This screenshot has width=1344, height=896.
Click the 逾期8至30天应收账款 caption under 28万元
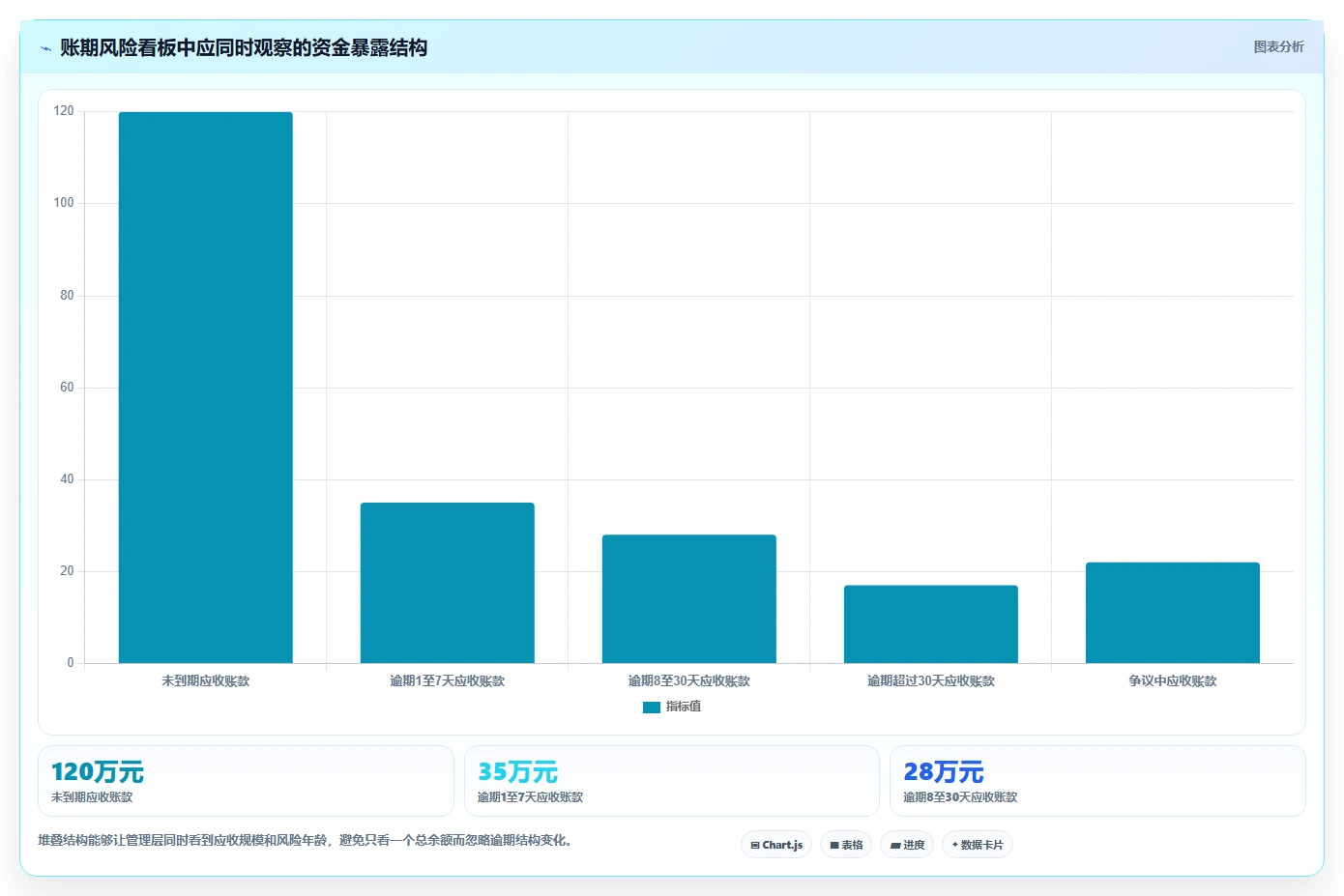(x=960, y=797)
